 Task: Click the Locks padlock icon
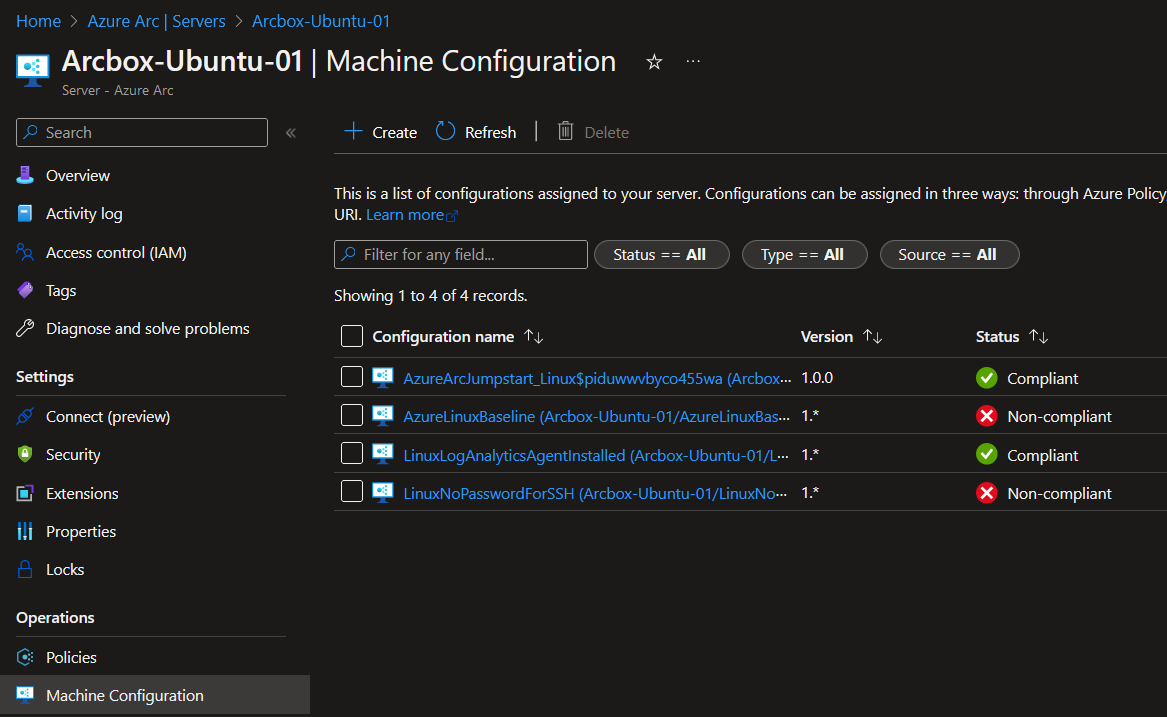[x=25, y=569]
